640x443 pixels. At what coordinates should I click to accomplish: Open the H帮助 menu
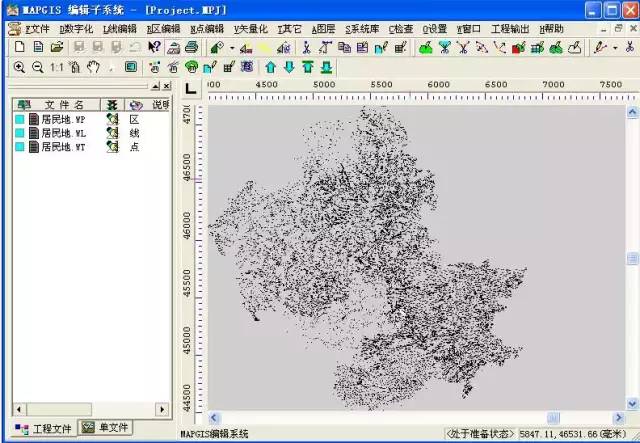(551, 29)
